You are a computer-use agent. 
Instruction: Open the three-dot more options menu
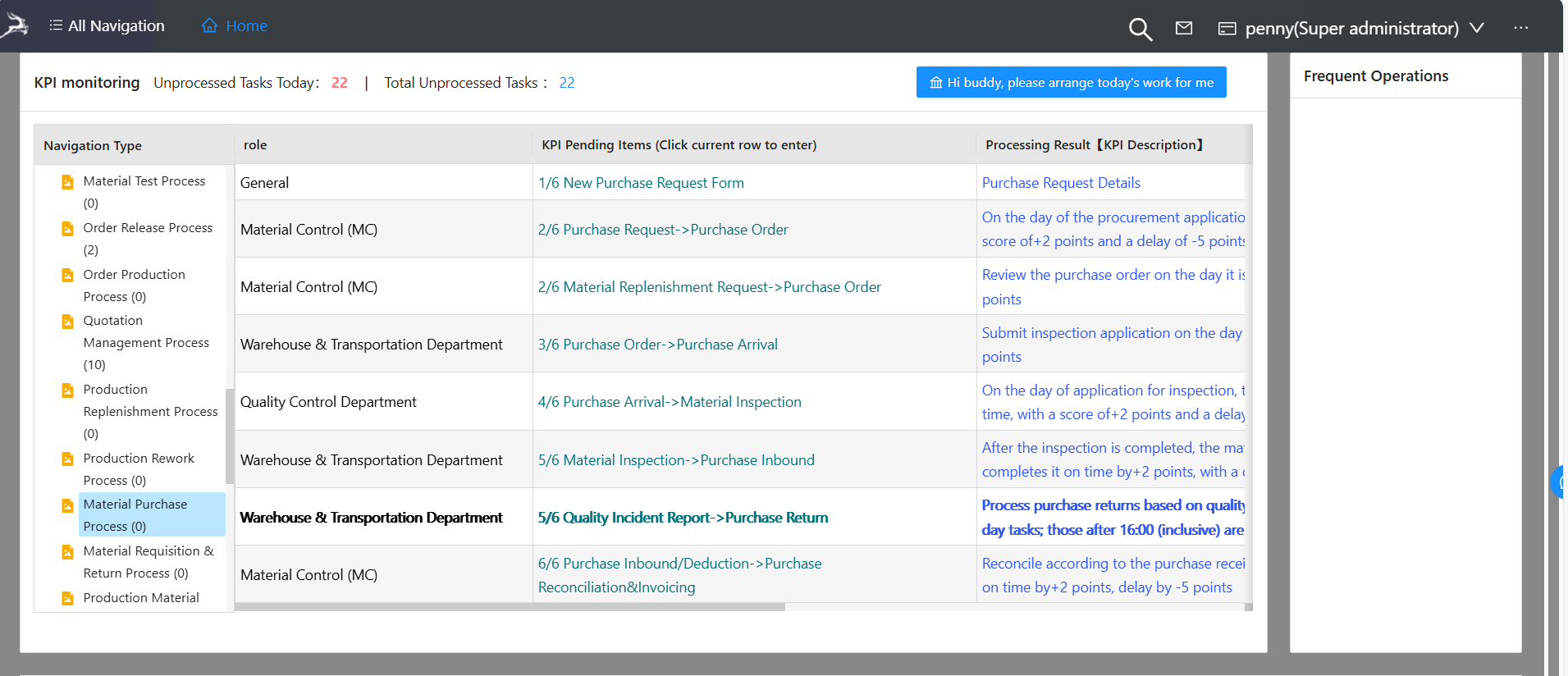[x=1520, y=28]
